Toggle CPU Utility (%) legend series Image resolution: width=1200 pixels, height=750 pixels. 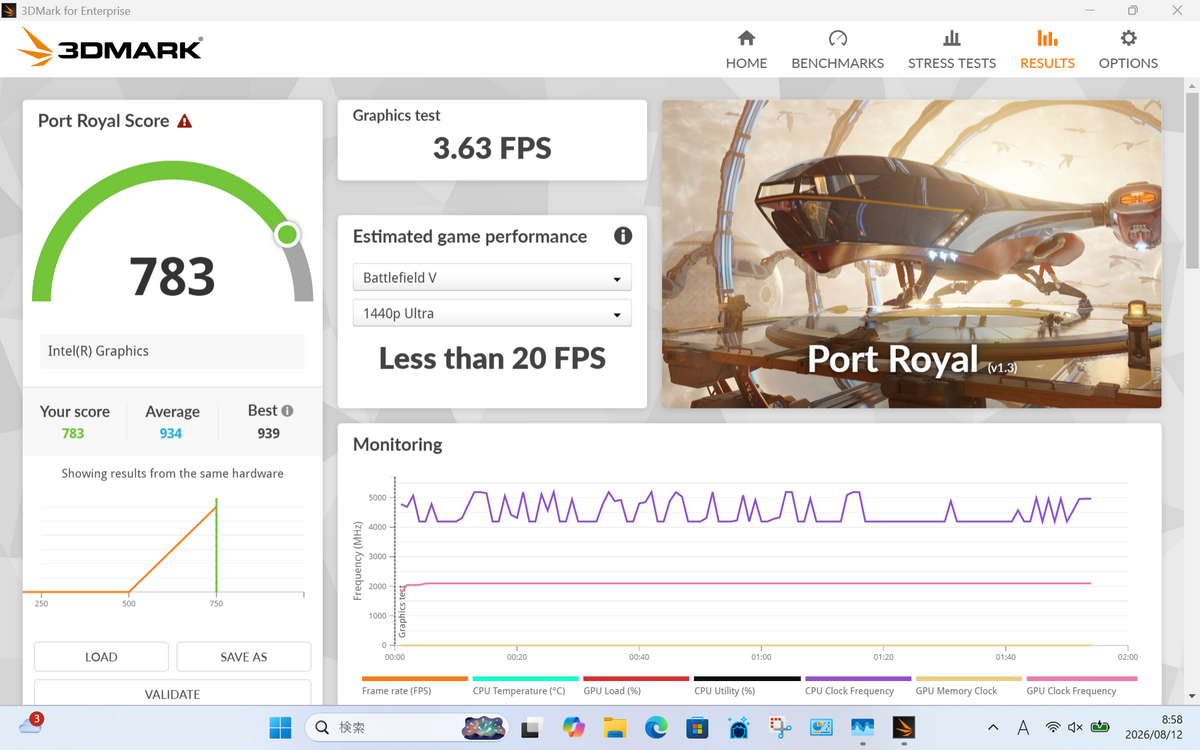[x=747, y=686]
